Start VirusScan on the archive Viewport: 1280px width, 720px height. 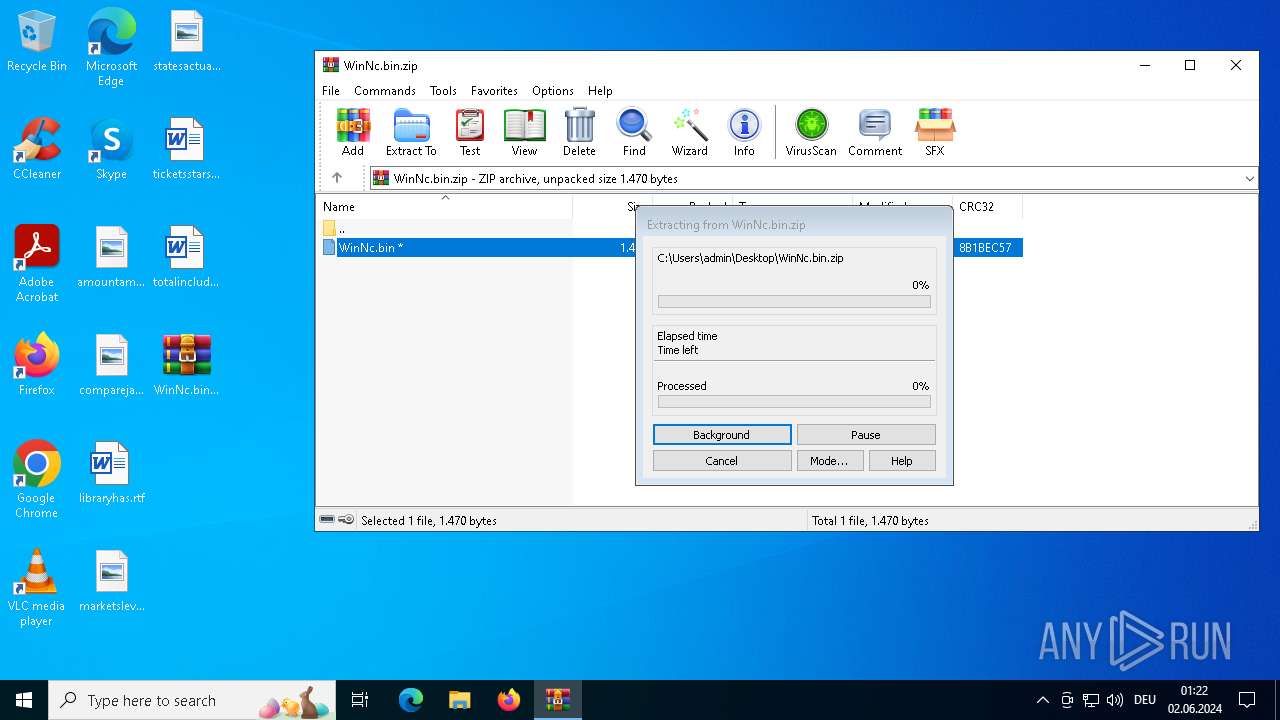(x=811, y=133)
